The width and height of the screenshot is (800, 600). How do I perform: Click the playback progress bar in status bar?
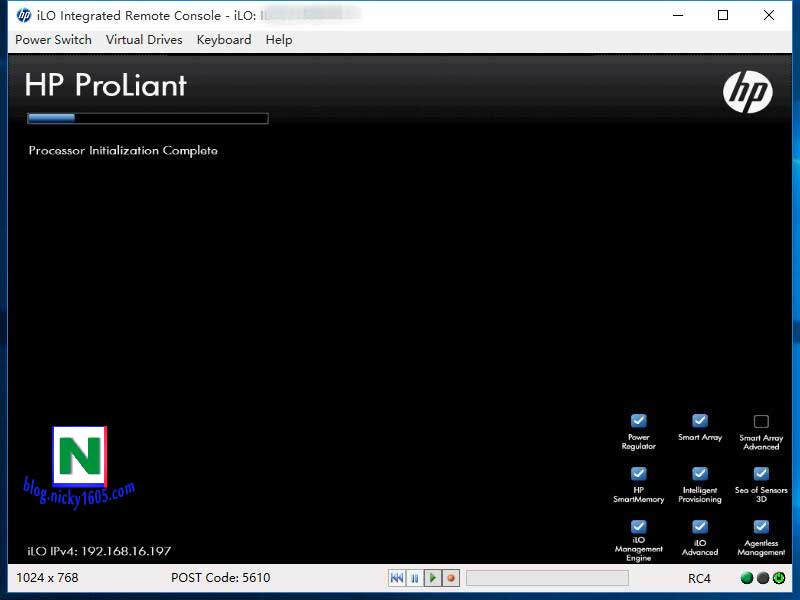pos(547,578)
